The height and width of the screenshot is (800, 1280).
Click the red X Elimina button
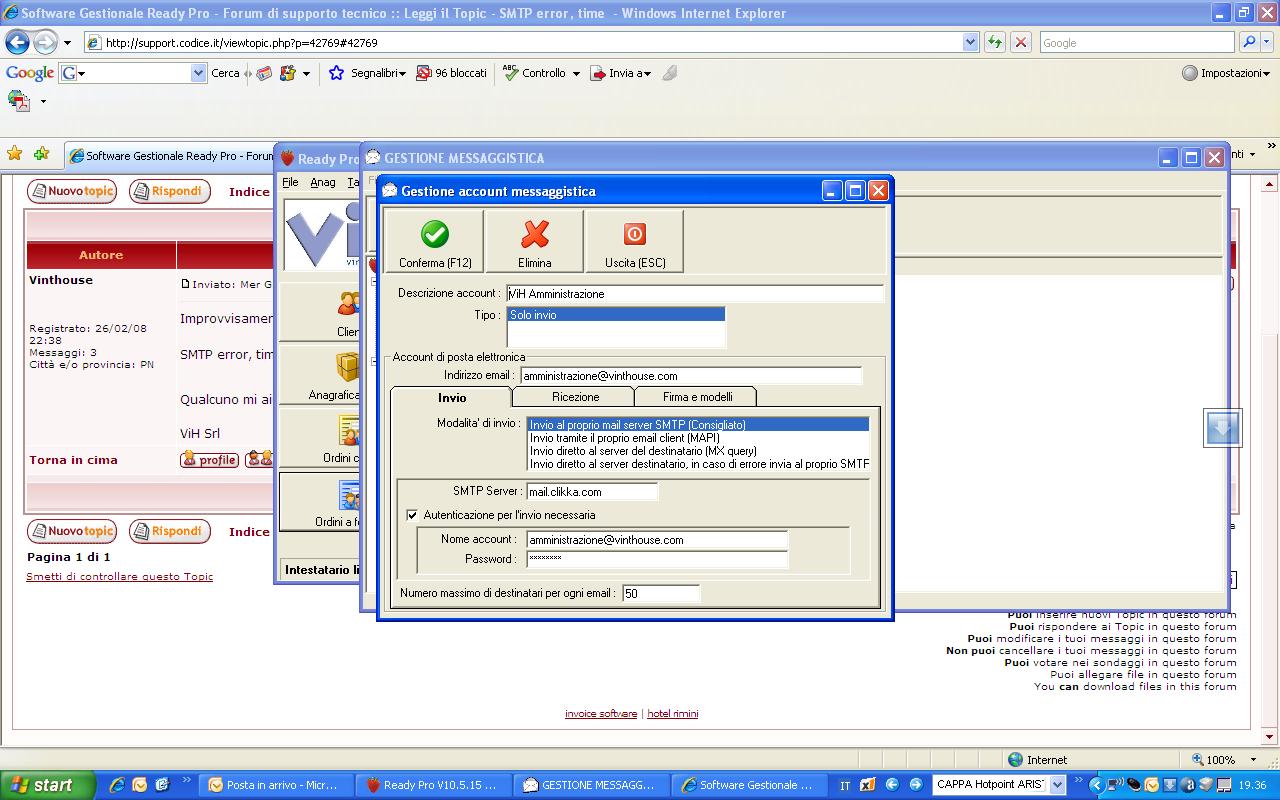point(535,241)
